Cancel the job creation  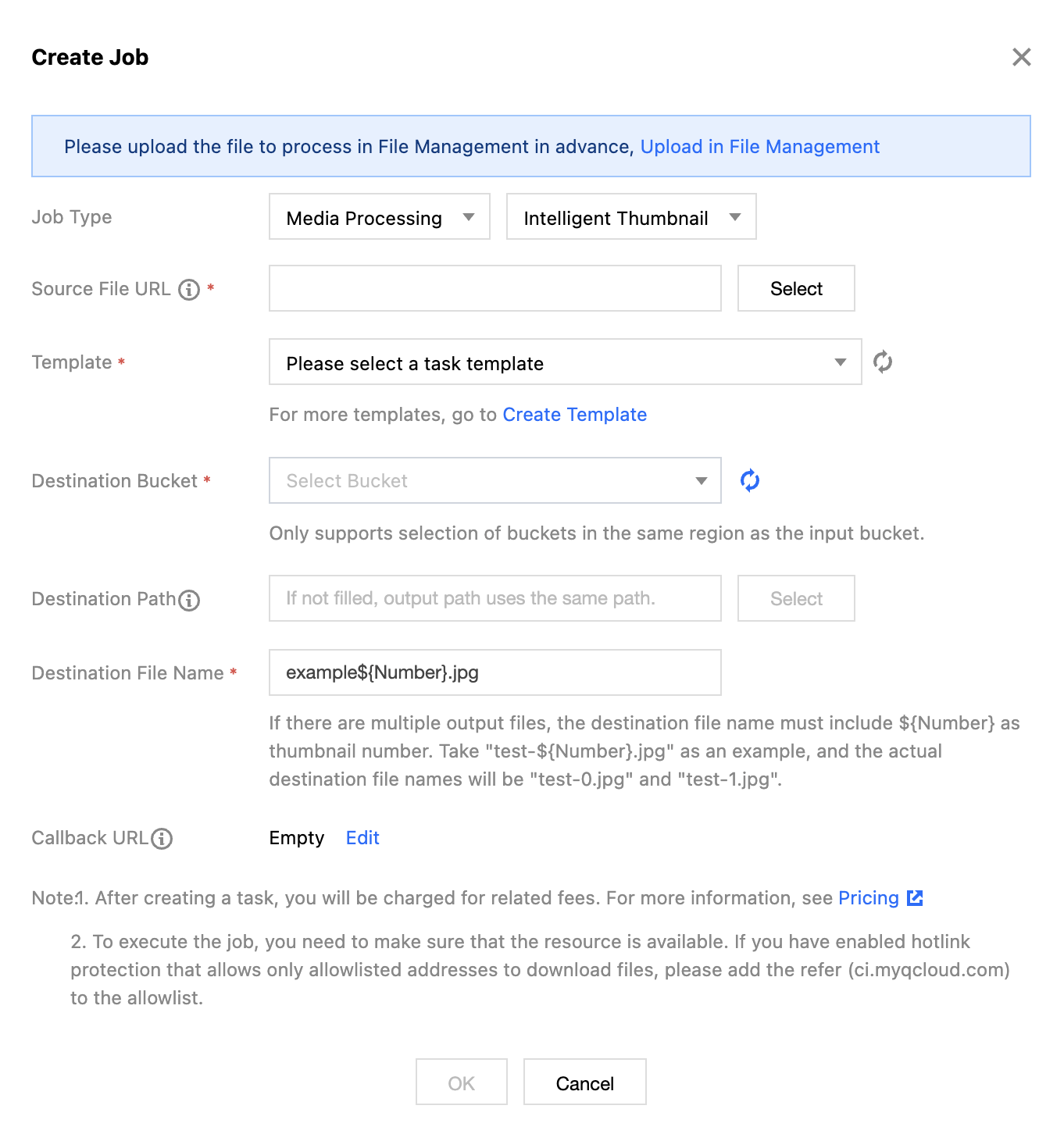(x=584, y=1083)
